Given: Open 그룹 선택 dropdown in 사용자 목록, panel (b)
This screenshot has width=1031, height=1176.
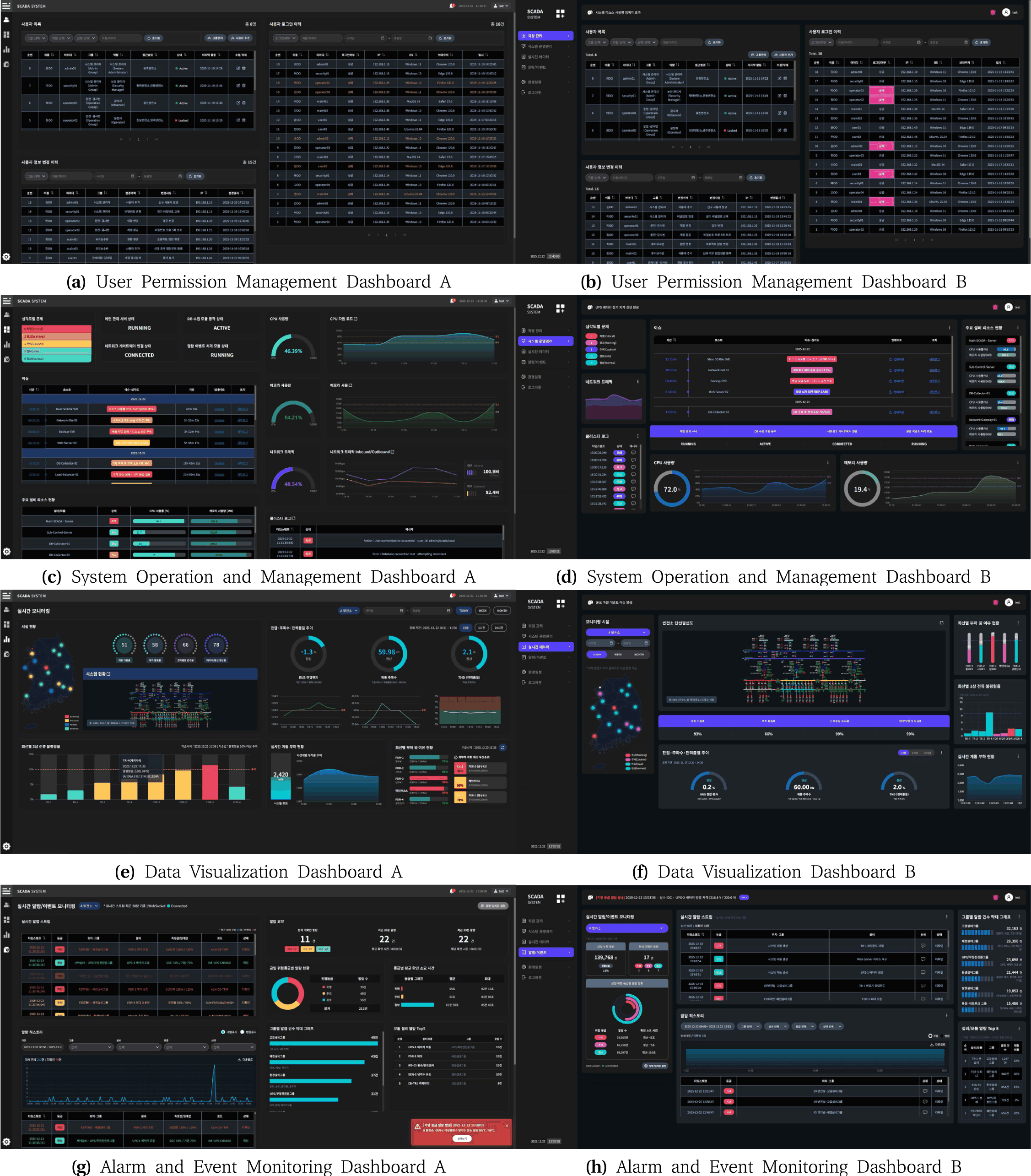Looking at the screenshot, I should tap(597, 43).
